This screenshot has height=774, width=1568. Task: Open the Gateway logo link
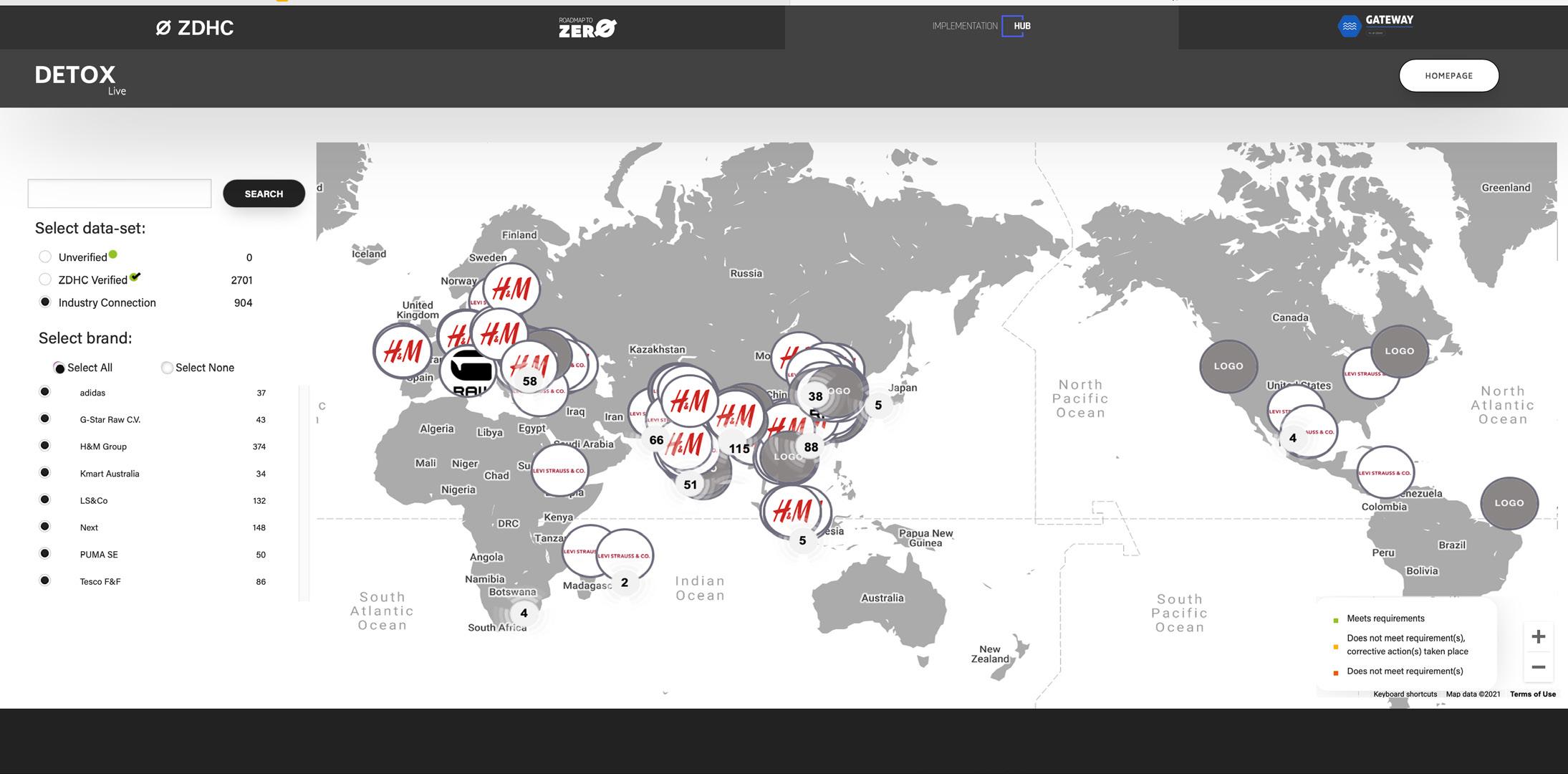tap(1375, 26)
